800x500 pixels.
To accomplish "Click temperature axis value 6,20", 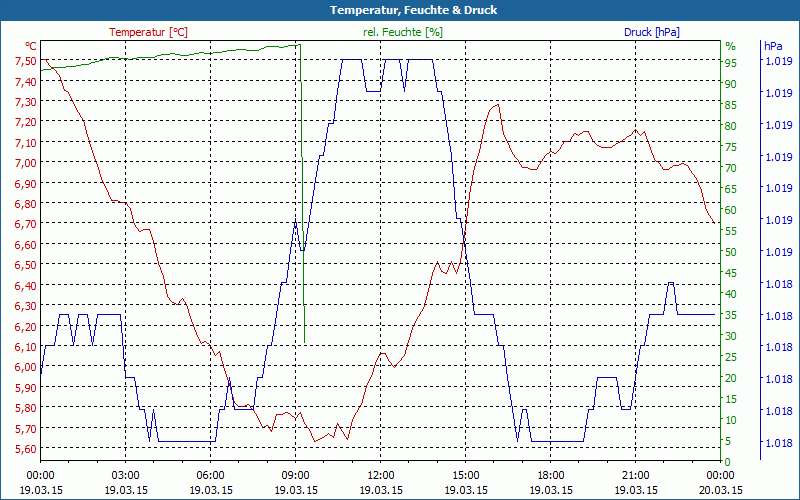I will point(26,326).
